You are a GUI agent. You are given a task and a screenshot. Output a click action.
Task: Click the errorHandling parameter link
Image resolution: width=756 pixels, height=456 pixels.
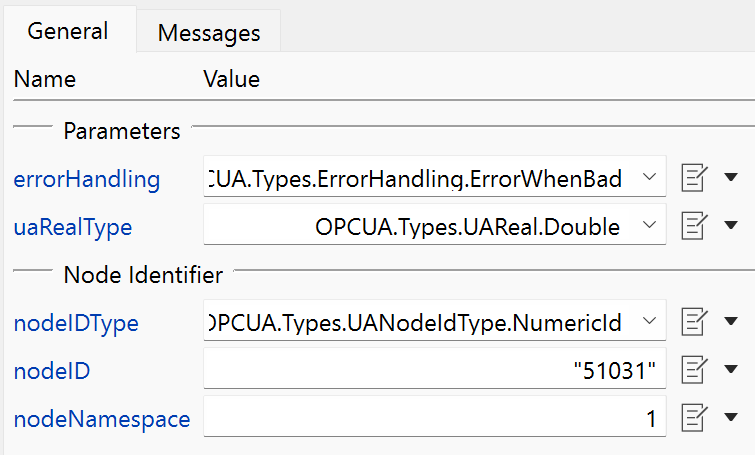pyautogui.click(x=87, y=179)
